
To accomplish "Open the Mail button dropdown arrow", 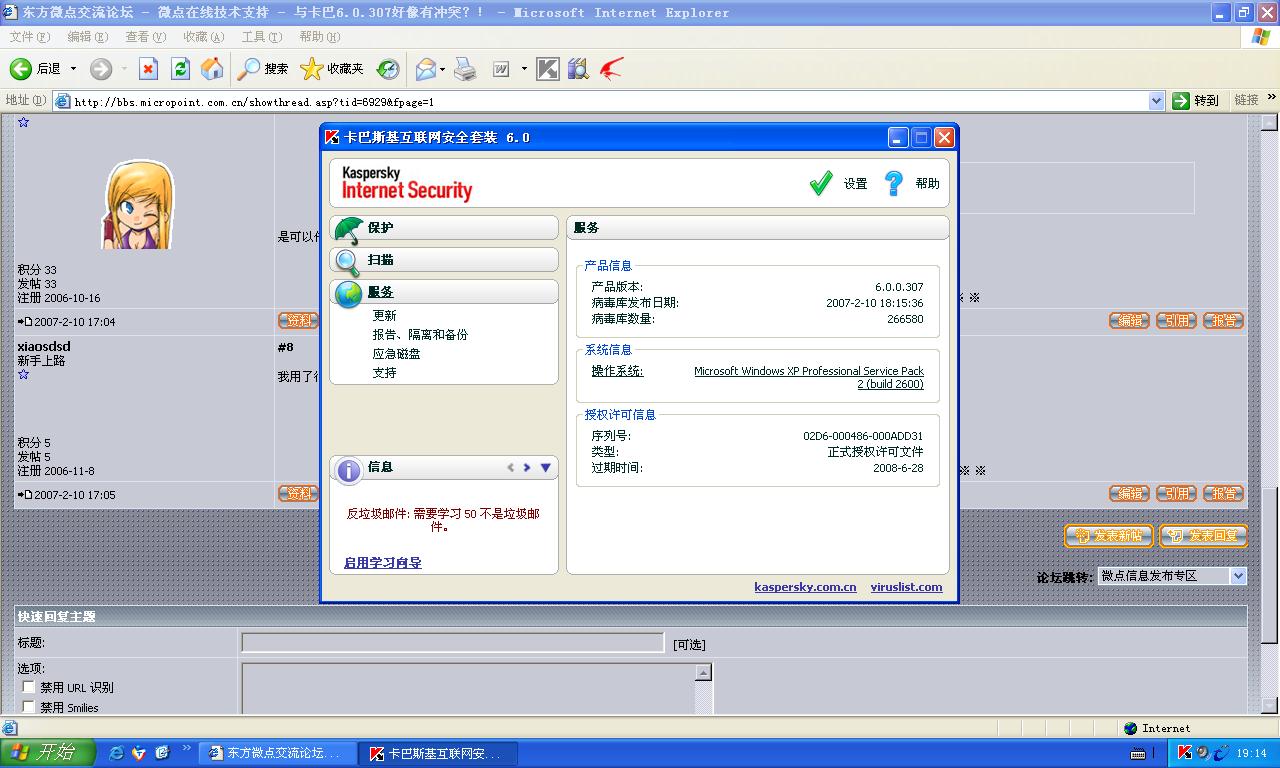I will 443,69.
